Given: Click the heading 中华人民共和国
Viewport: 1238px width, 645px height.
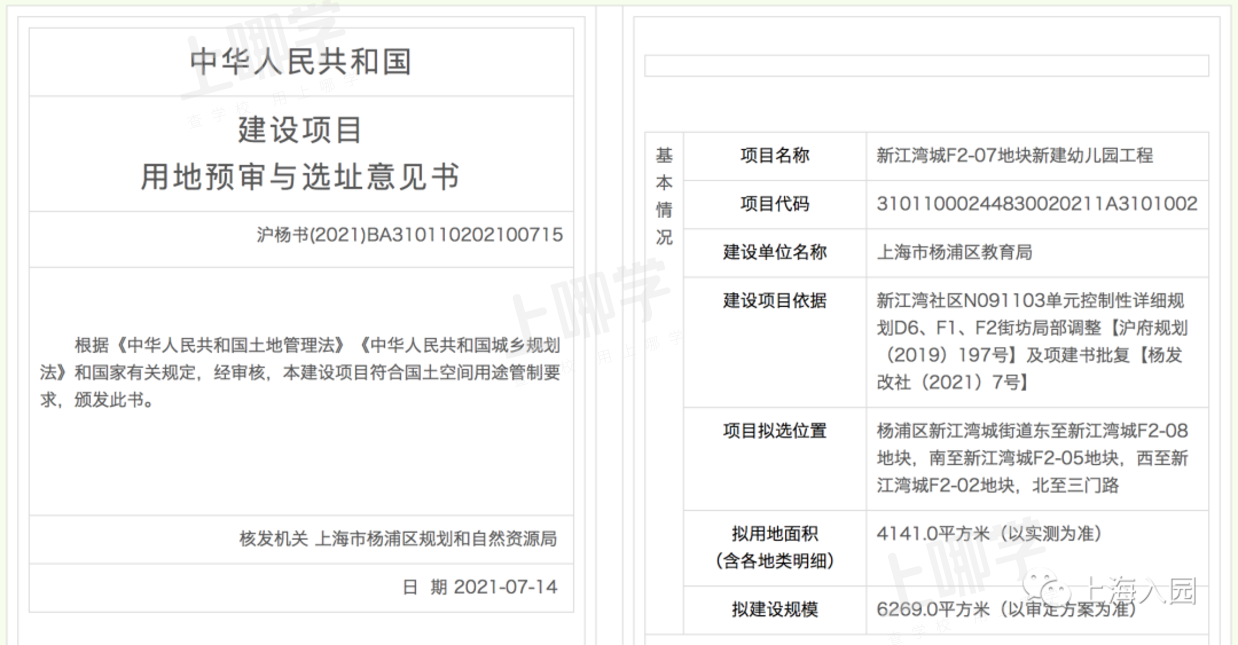Looking at the screenshot, I should [300, 62].
